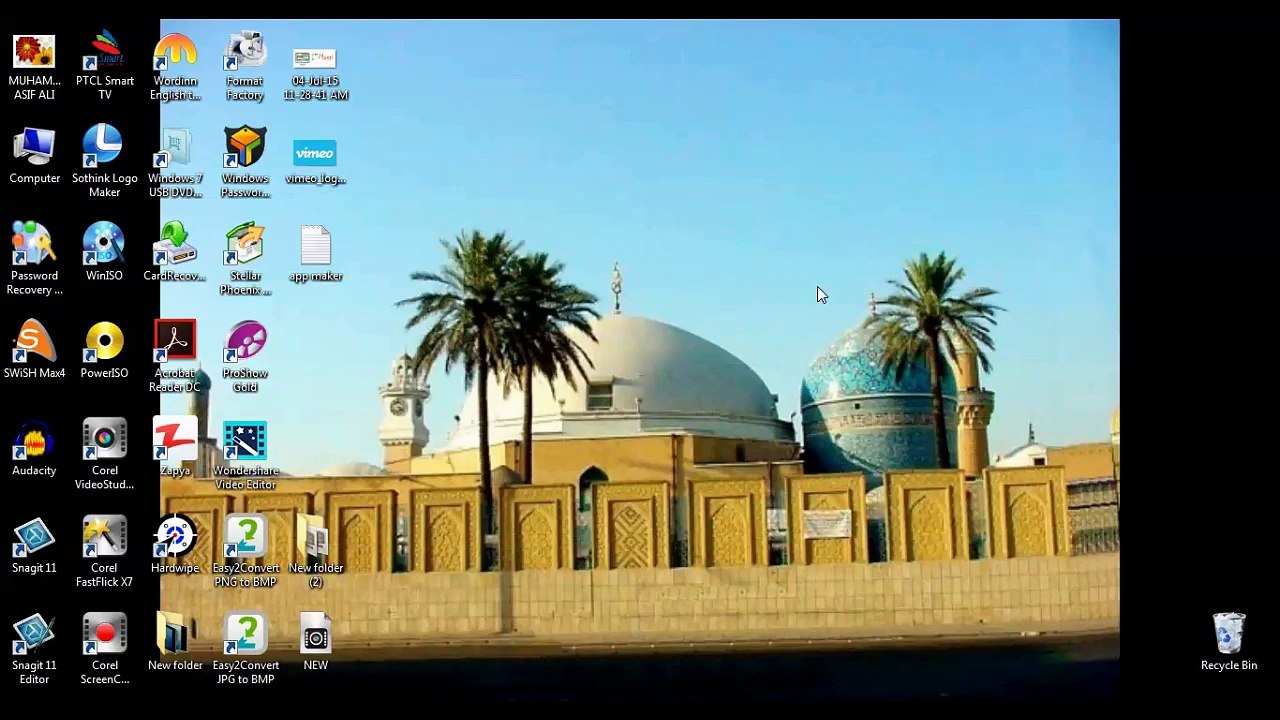Viewport: 1280px width, 720px height.
Task: Select the app maker text file
Action: point(315,252)
